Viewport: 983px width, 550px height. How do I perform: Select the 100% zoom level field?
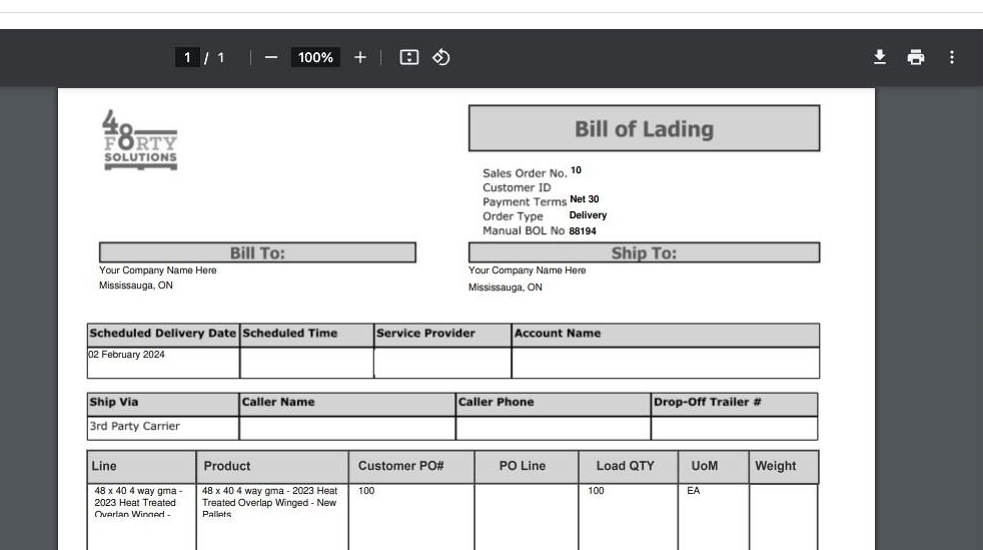click(315, 58)
